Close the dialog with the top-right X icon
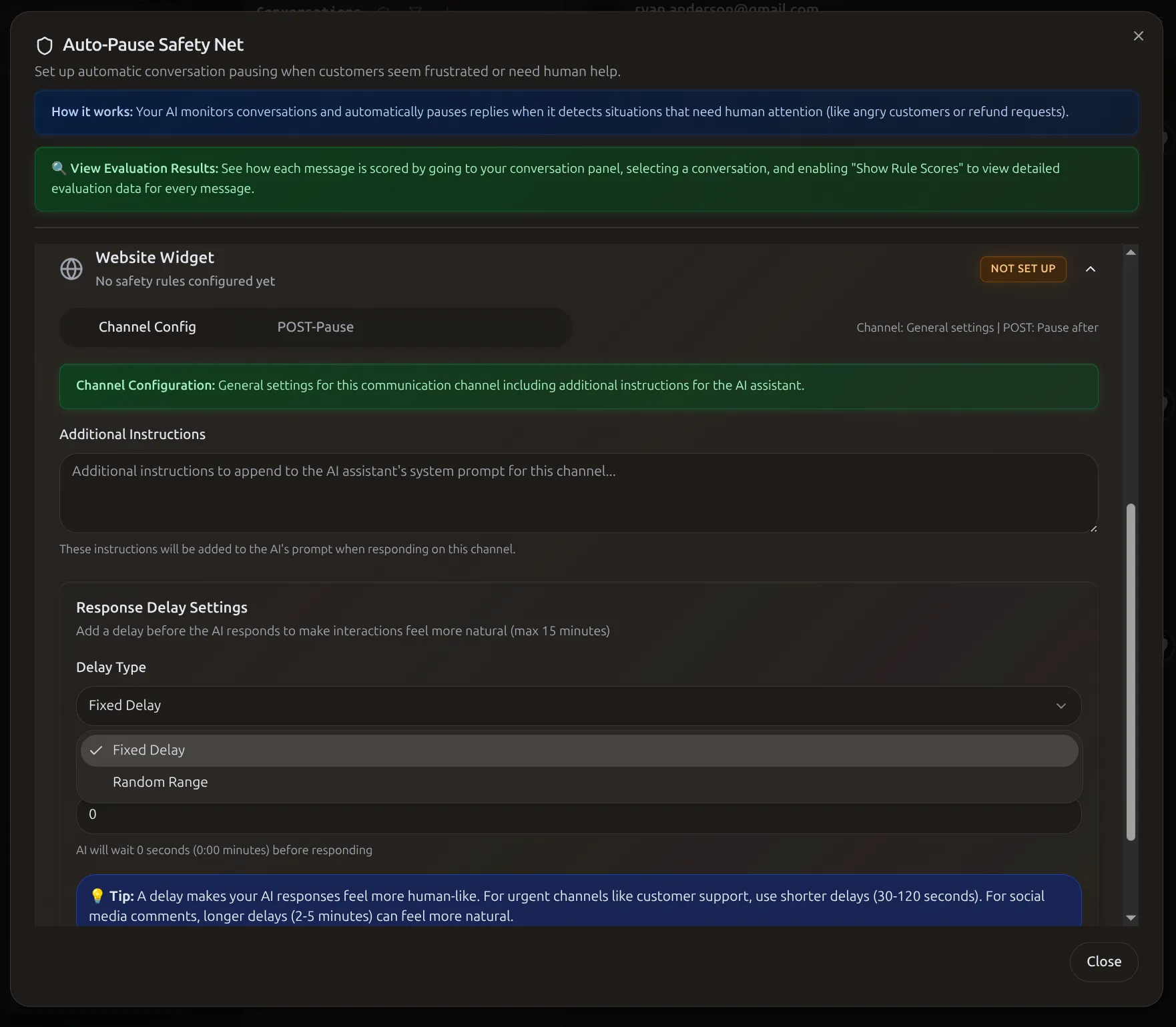The image size is (1176, 1027). 1138,36
